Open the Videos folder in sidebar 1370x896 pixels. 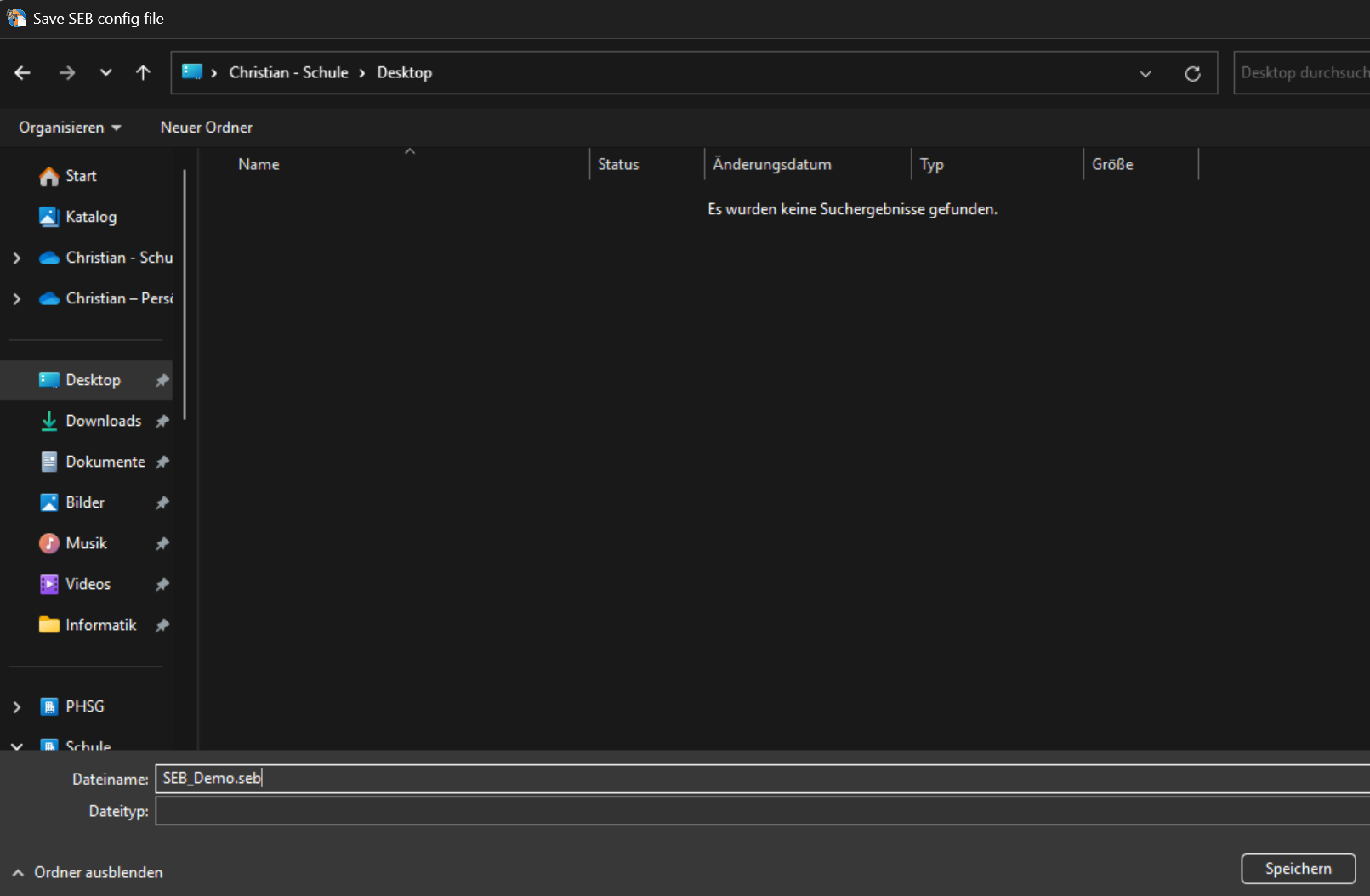click(88, 584)
